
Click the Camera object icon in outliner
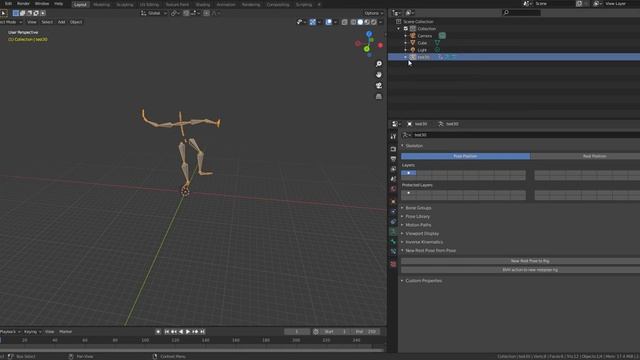[x=413, y=36]
